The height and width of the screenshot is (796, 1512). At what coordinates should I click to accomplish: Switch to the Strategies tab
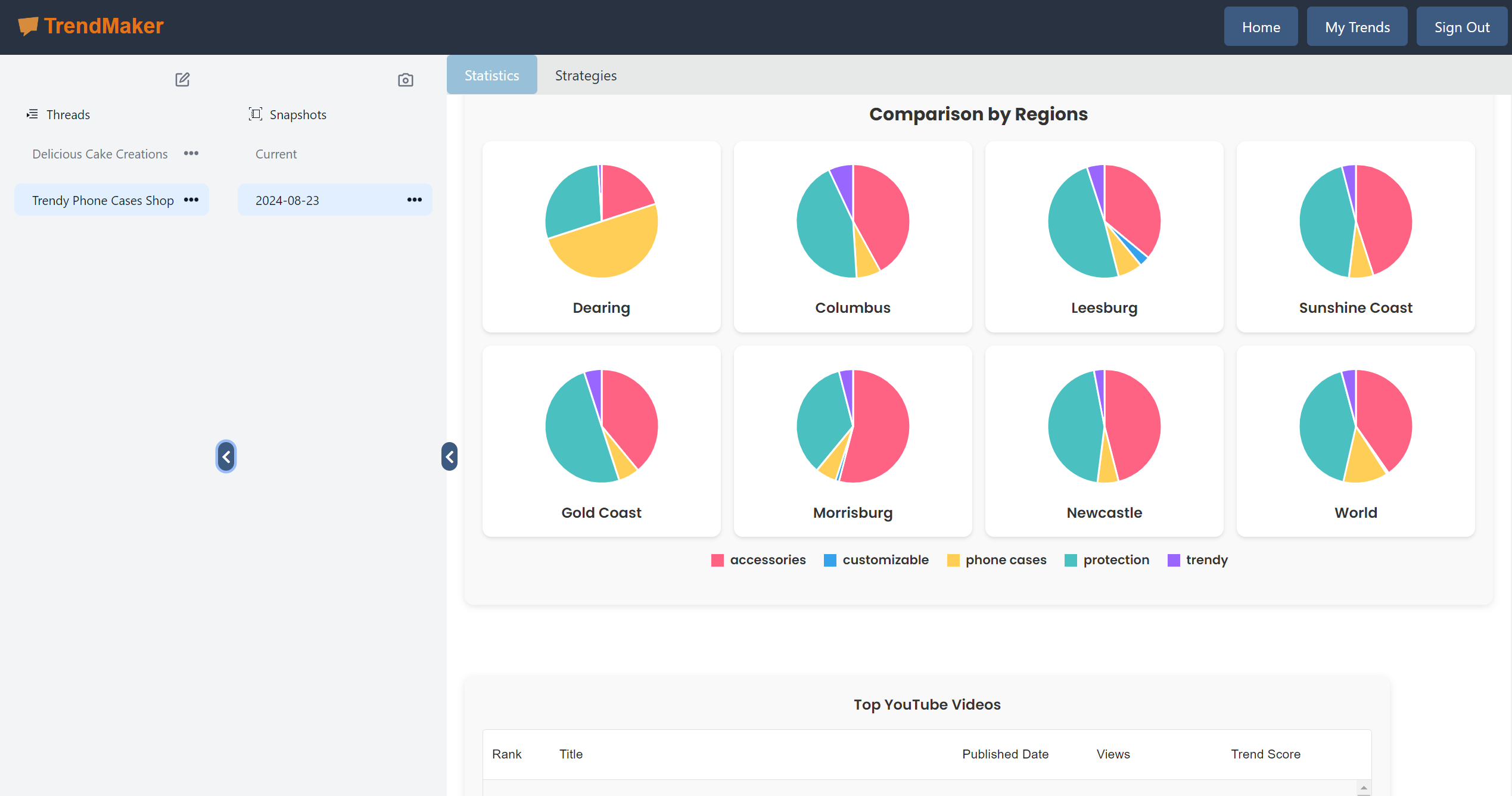[586, 76]
